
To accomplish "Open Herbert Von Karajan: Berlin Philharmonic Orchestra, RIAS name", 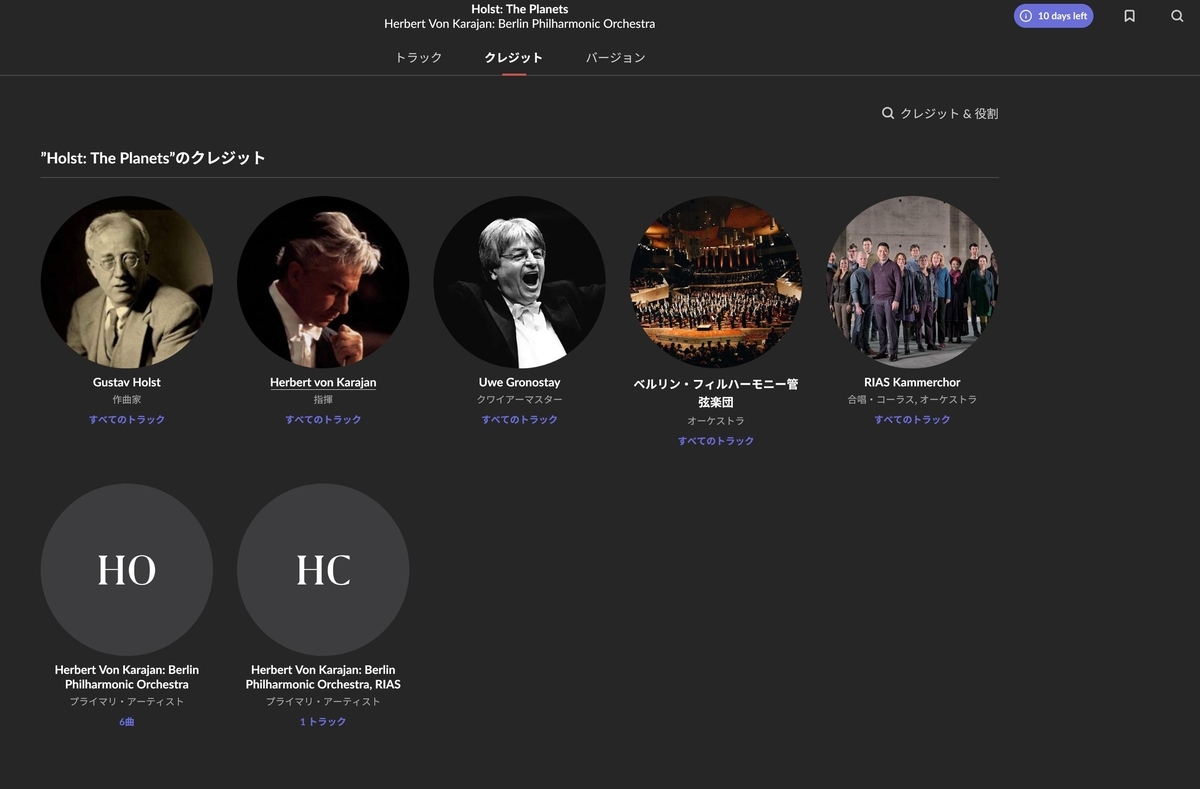I will point(323,677).
